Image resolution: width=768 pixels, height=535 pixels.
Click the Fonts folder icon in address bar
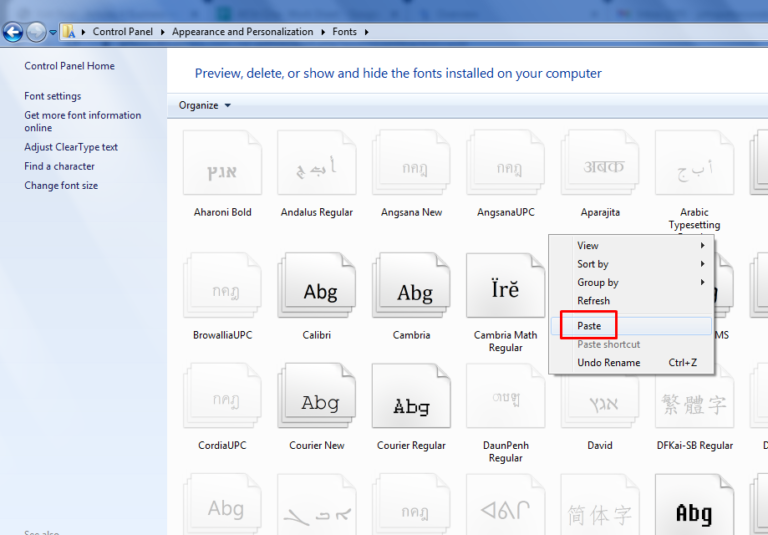[x=69, y=32]
